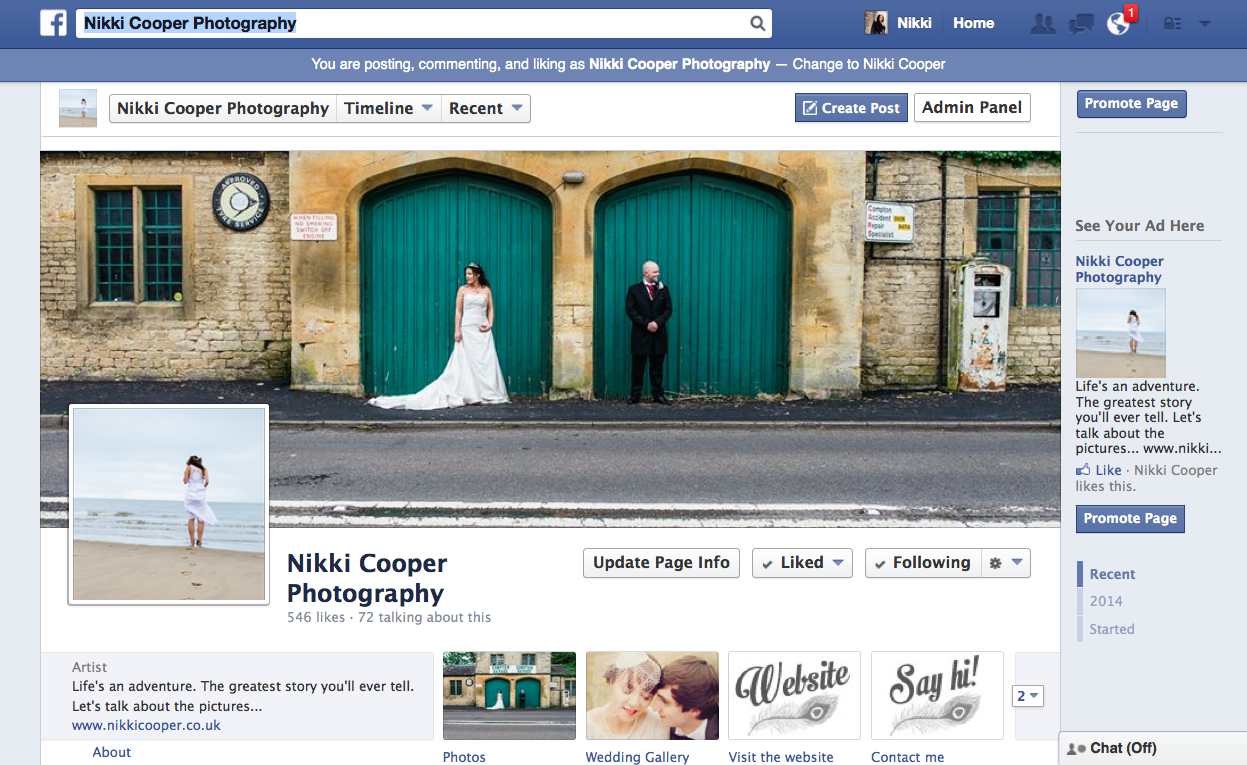Click Nikki Cooper Photography ad title link
The image size is (1247, 765).
1119,269
